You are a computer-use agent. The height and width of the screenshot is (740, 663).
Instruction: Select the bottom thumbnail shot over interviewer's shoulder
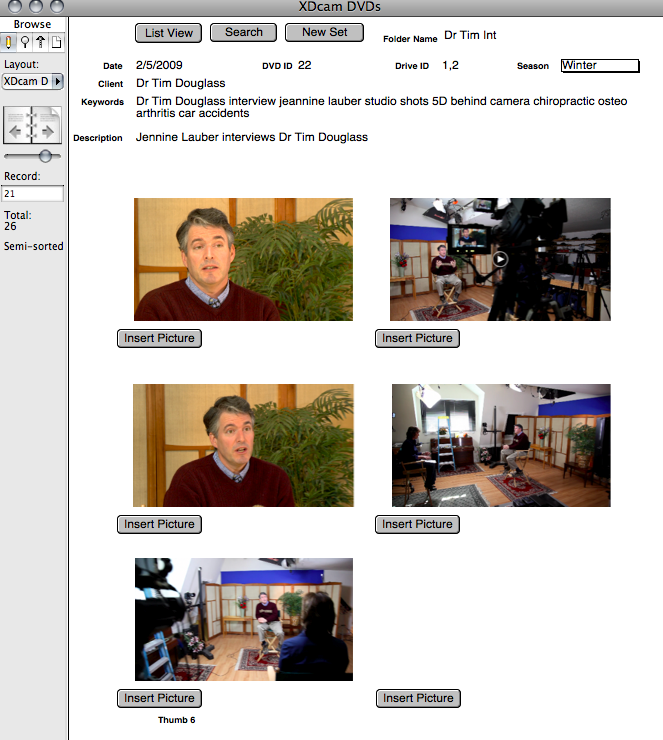point(244,619)
